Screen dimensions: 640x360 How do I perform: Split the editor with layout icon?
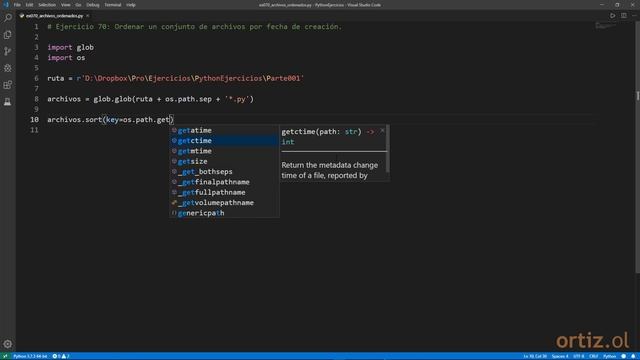click(624, 16)
